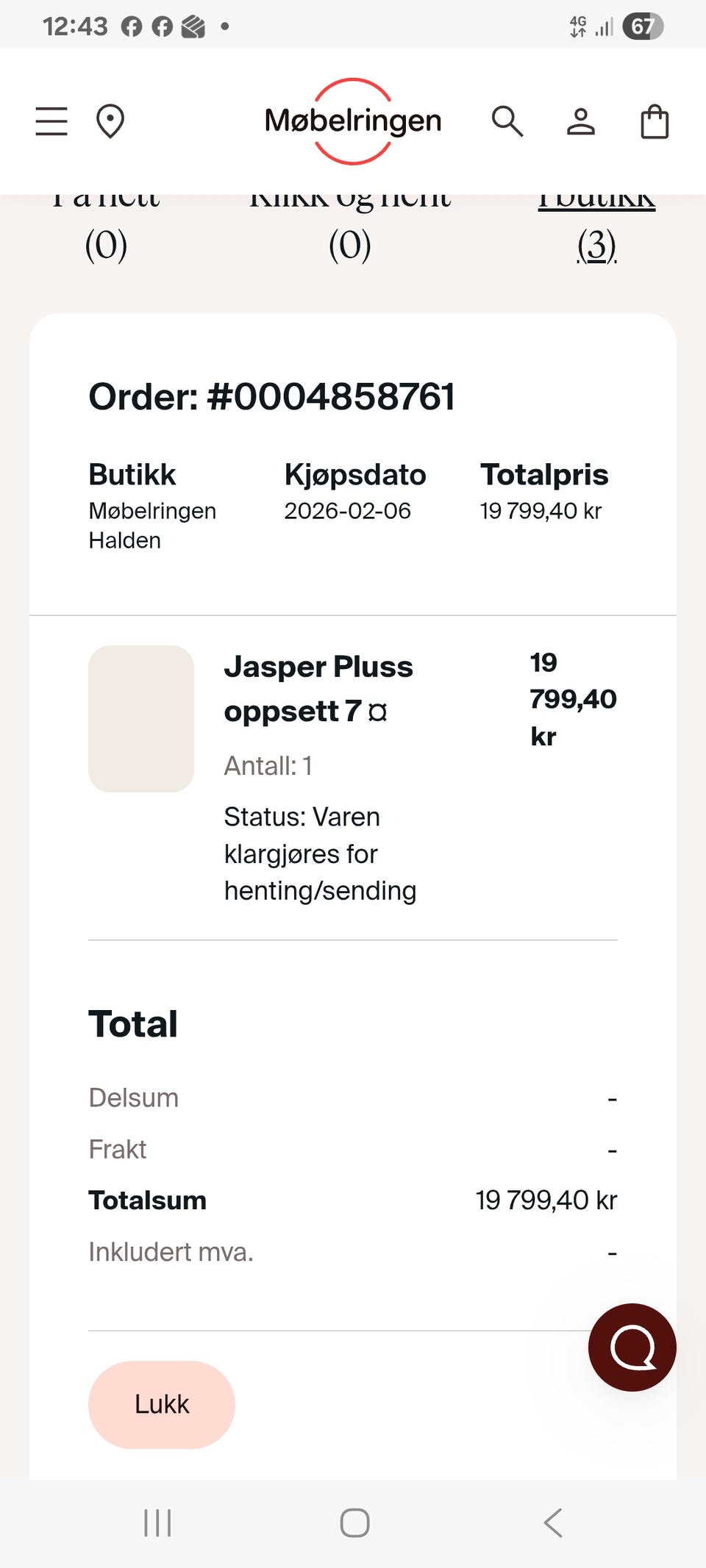Open Jasper Pluss oppsett 7 product title
Viewport: 706px width, 1568px height.
[318, 689]
